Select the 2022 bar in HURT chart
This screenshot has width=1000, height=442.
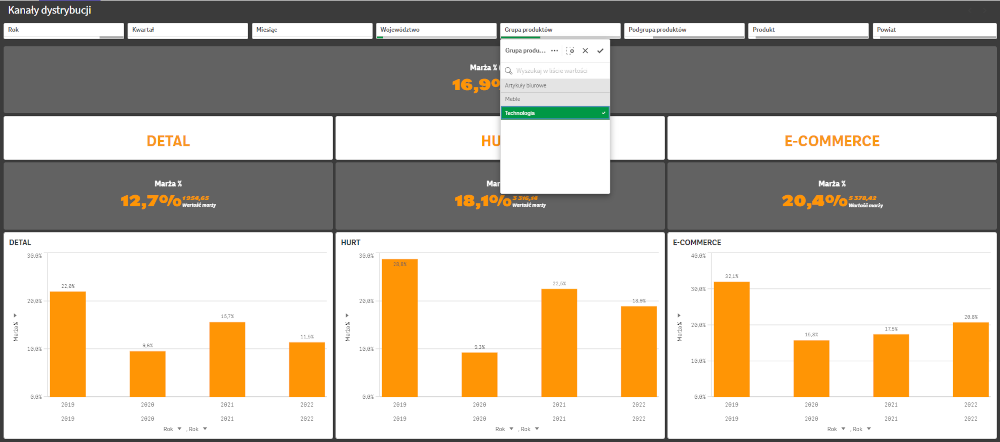tap(638, 351)
